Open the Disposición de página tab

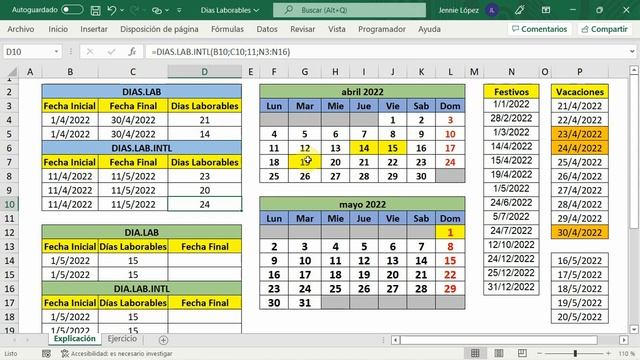pyautogui.click(x=159, y=29)
